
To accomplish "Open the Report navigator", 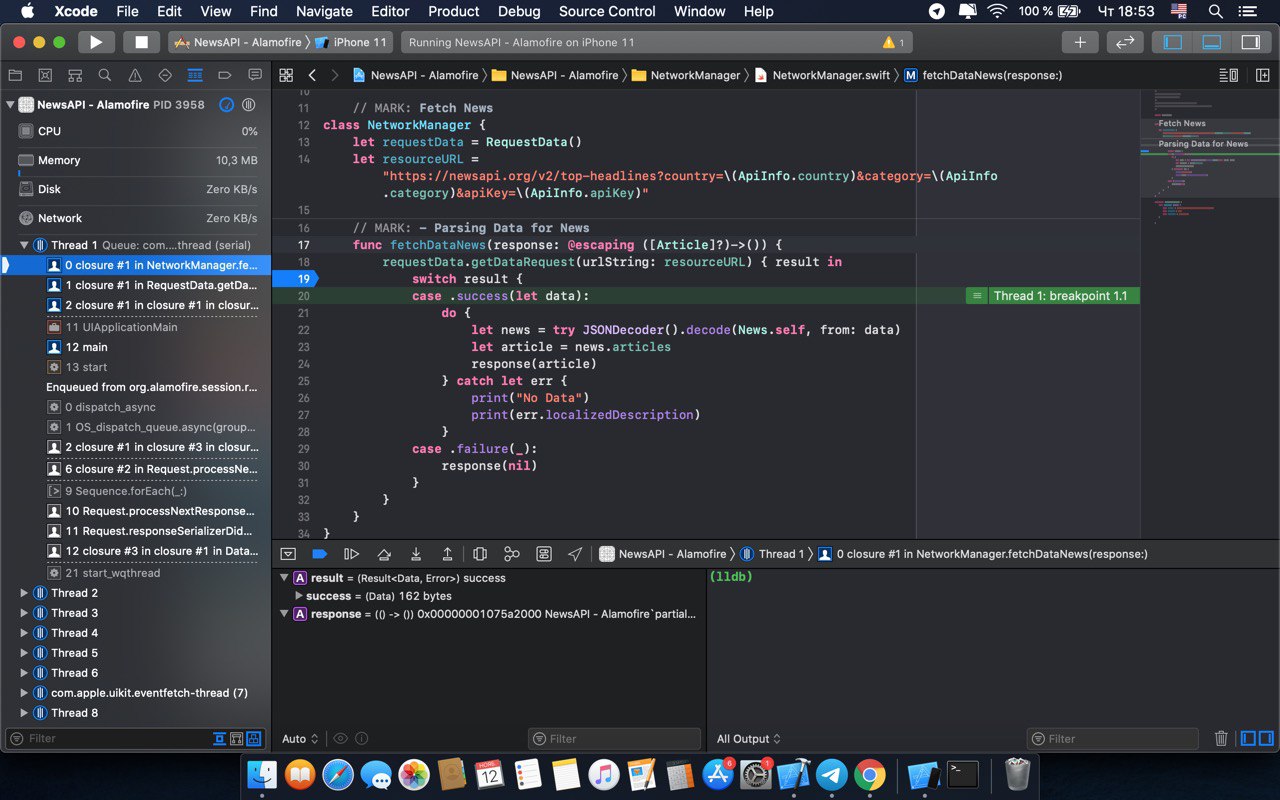I will 255,75.
